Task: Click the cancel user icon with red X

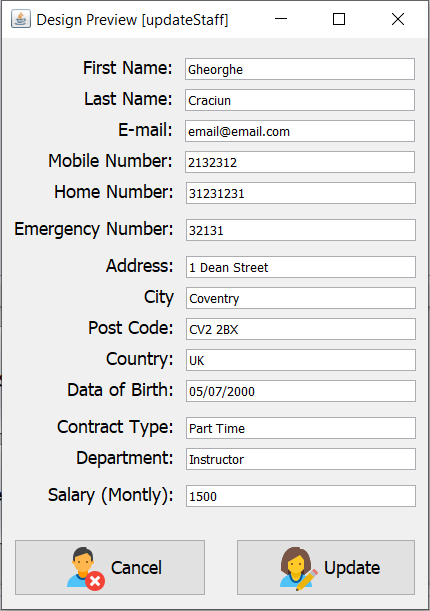Action: (x=86, y=569)
